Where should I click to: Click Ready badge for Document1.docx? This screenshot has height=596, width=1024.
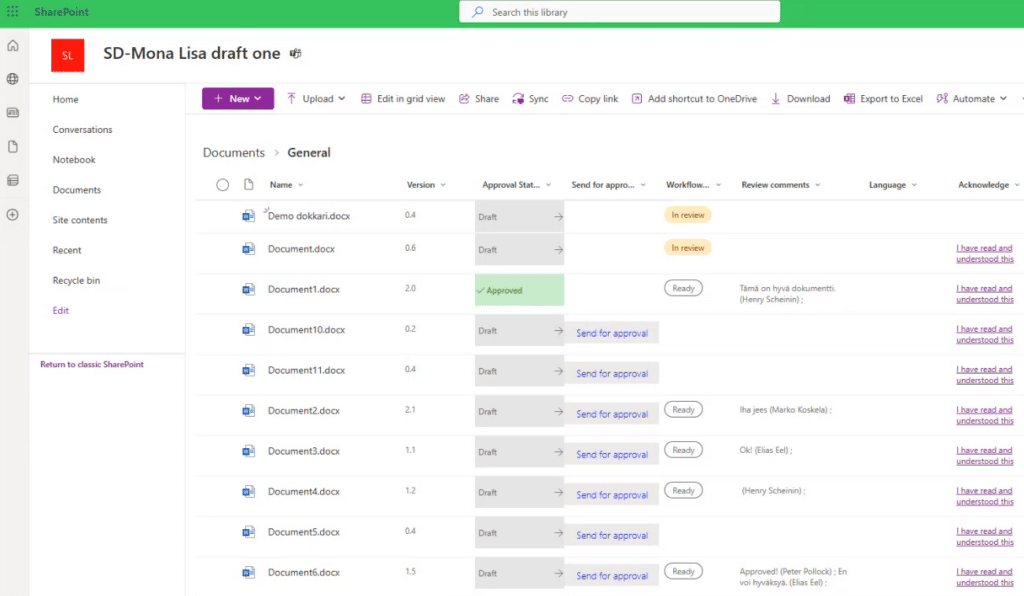pyautogui.click(x=683, y=289)
